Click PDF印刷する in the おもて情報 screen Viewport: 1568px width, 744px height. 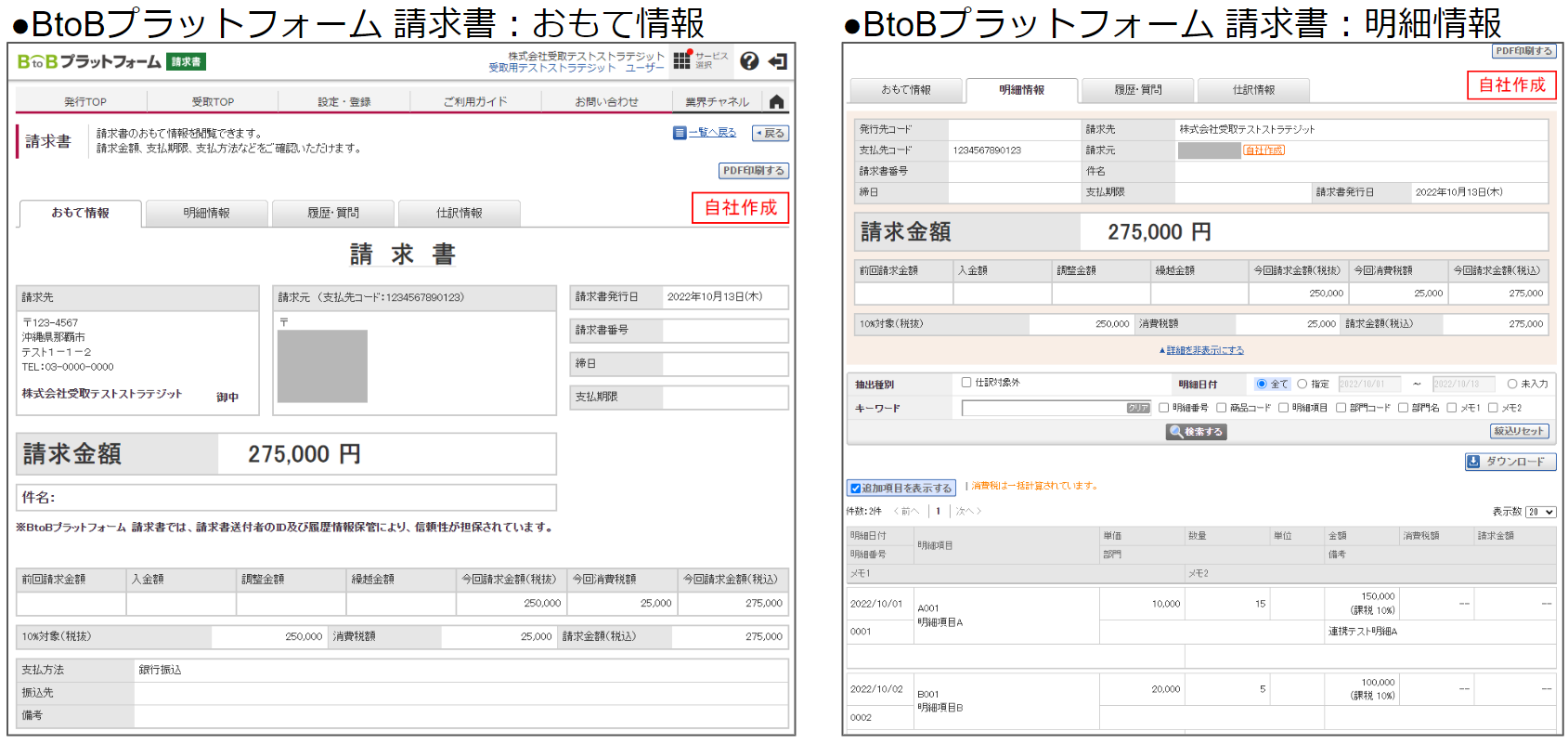pyautogui.click(x=754, y=171)
